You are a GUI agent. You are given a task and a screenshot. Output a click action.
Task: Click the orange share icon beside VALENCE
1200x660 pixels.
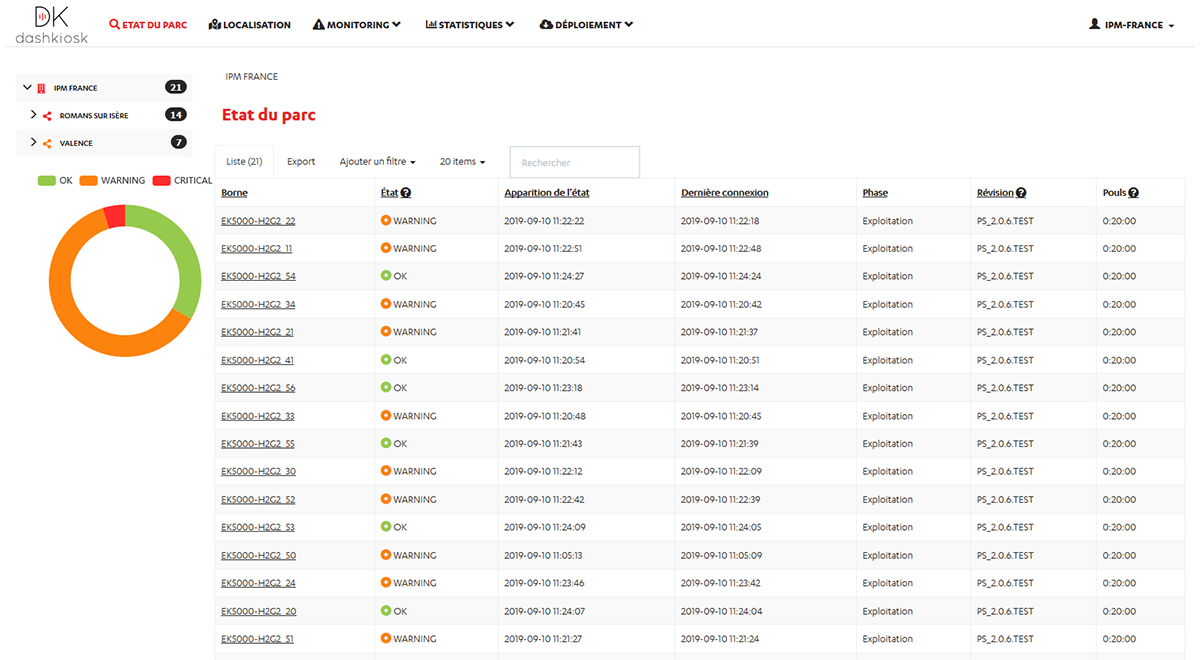click(47, 143)
